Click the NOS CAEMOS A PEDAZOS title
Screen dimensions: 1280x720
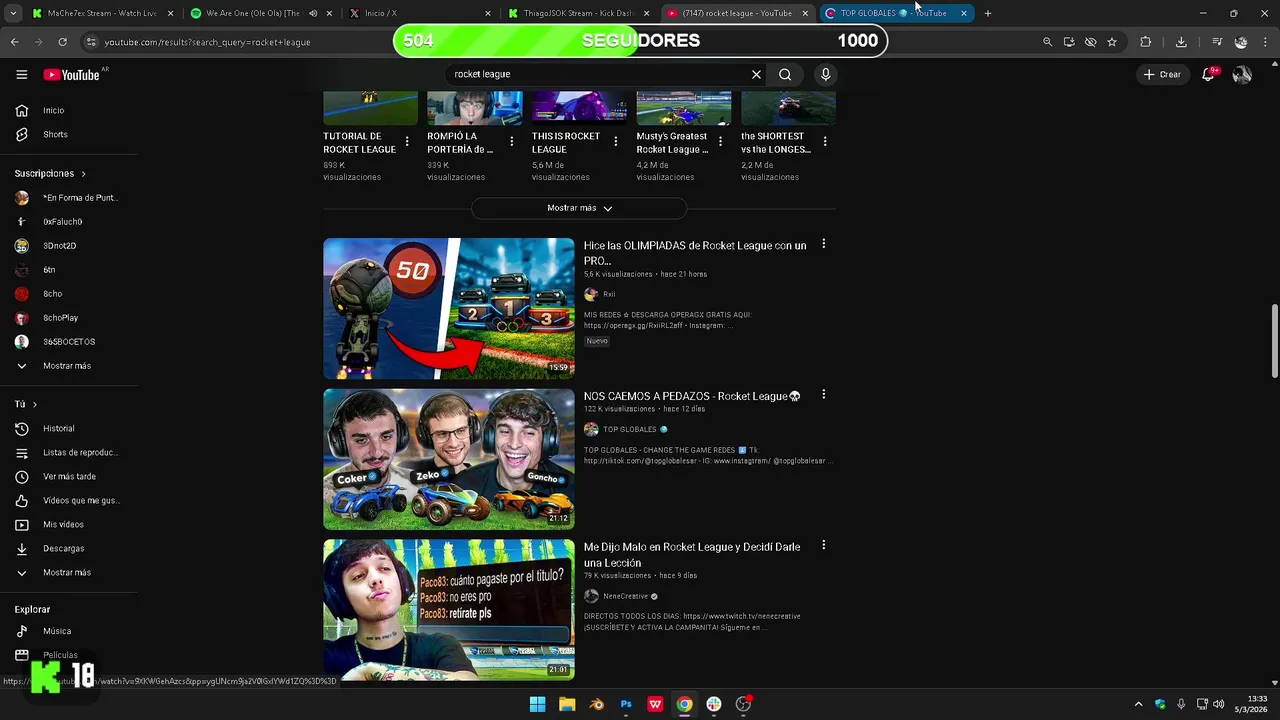coord(692,396)
